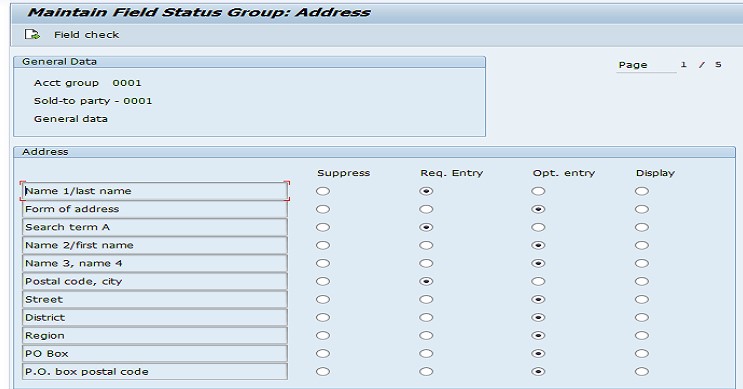Make Postal code, city optional entry
The height and width of the screenshot is (389, 743).
coord(538,281)
